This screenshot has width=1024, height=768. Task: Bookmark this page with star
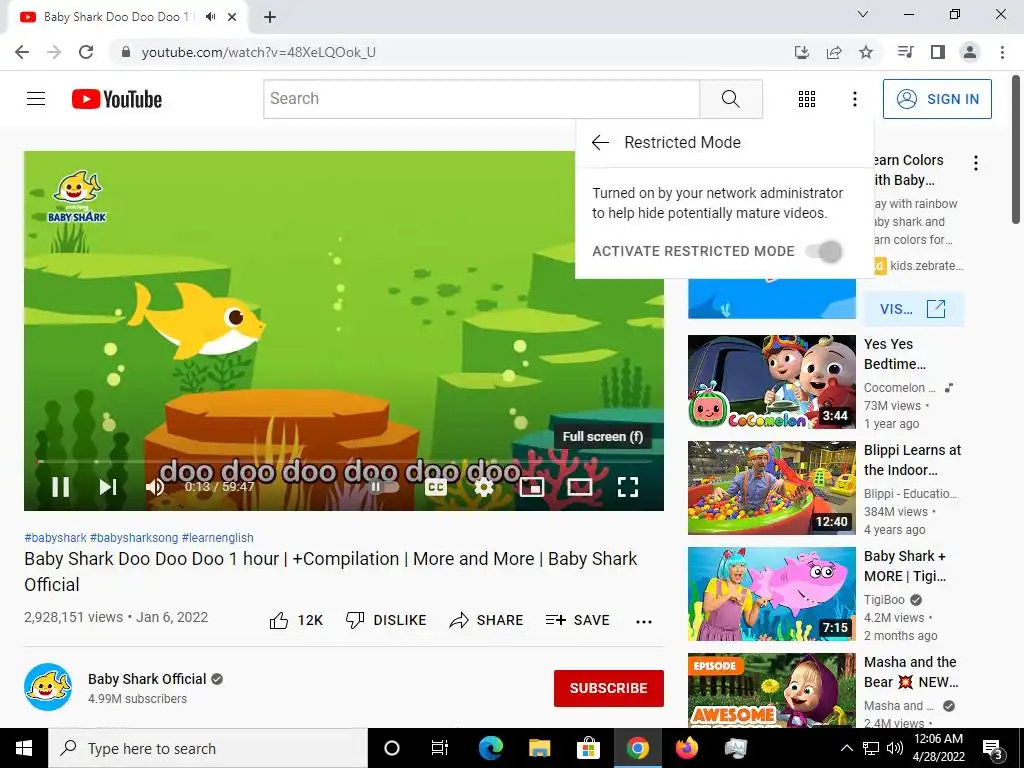(x=866, y=52)
